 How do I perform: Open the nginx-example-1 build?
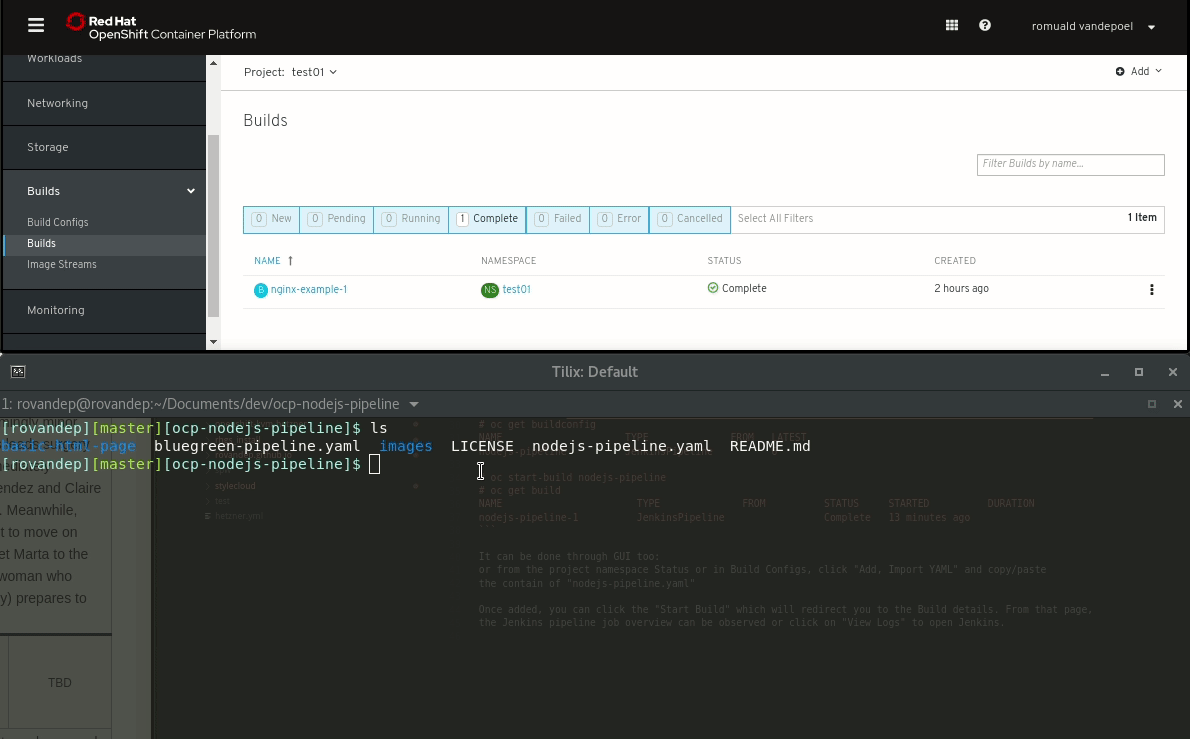[x=309, y=290]
